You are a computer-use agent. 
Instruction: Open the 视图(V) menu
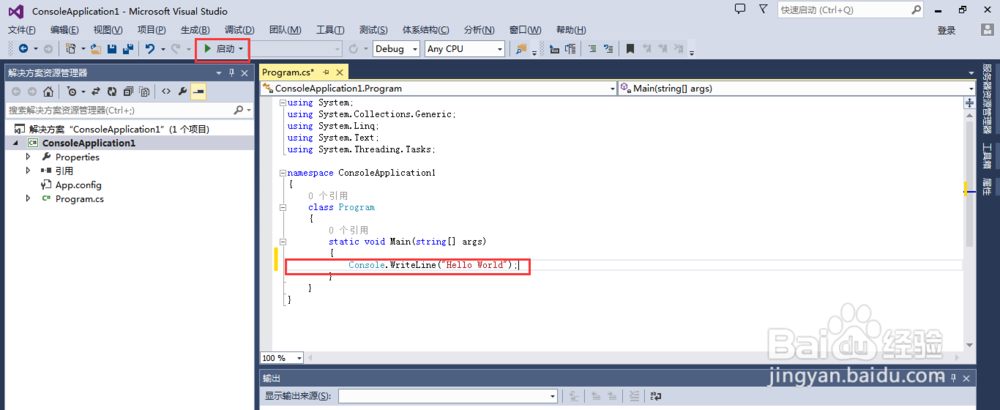pos(108,30)
